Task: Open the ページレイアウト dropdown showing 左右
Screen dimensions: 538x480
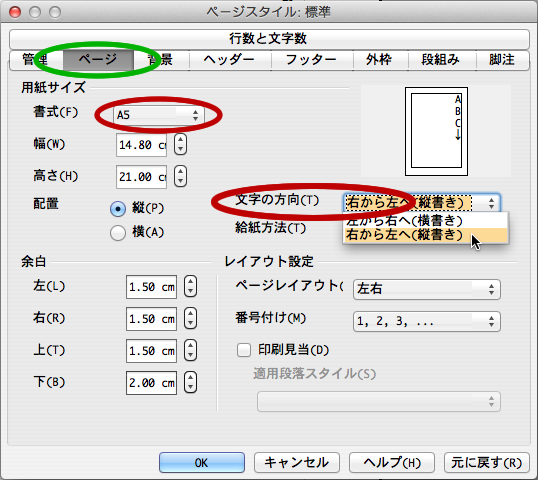Action: pos(426,289)
